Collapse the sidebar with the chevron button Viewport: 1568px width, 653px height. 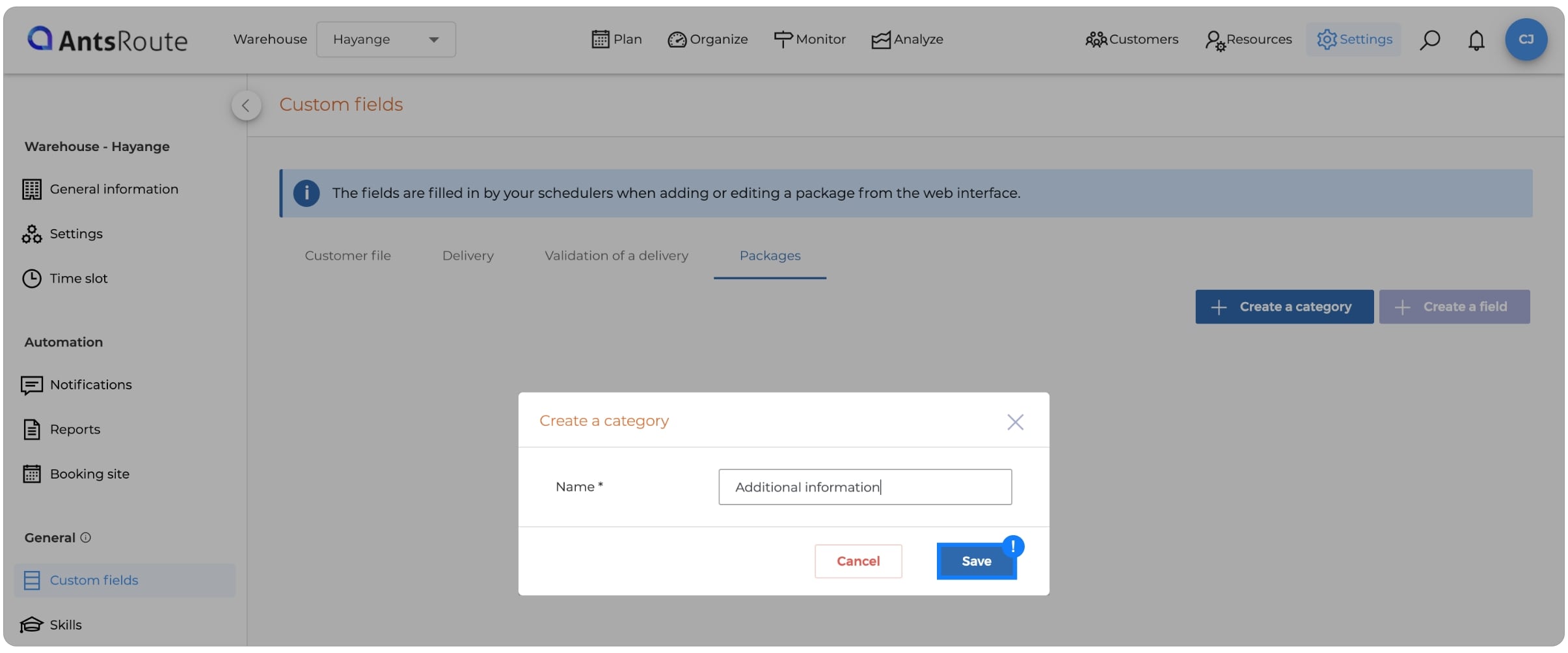click(246, 105)
